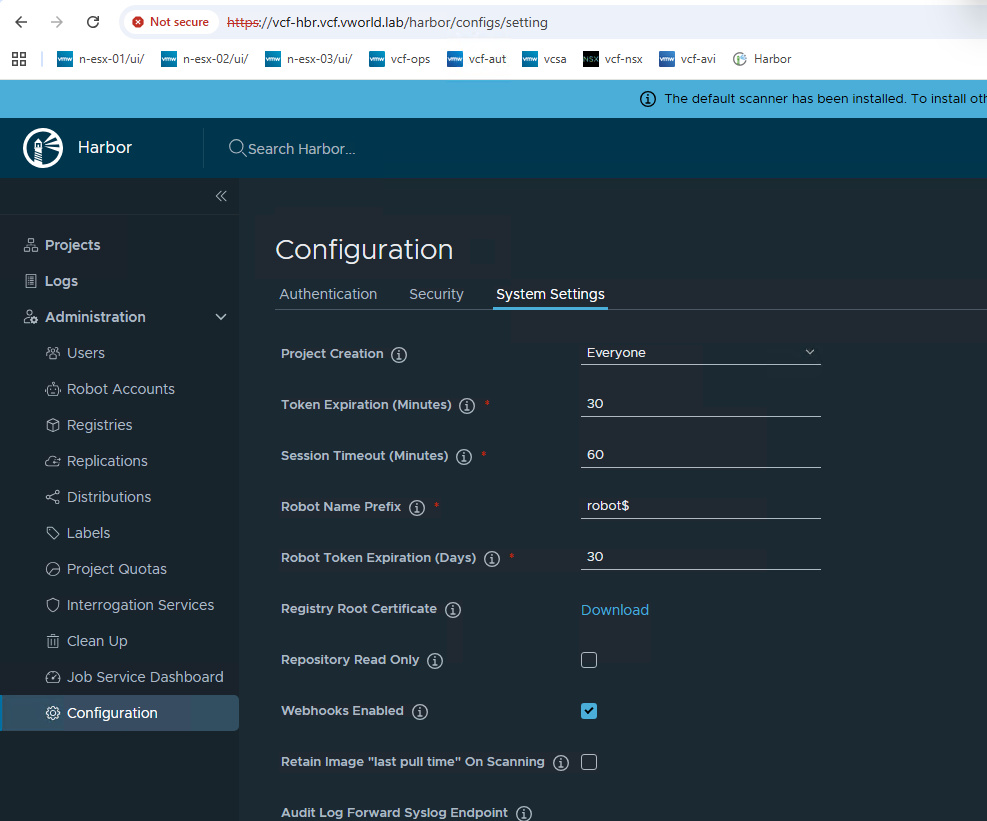Download the Registry Root Certificate
The image size is (987, 821).
point(615,610)
